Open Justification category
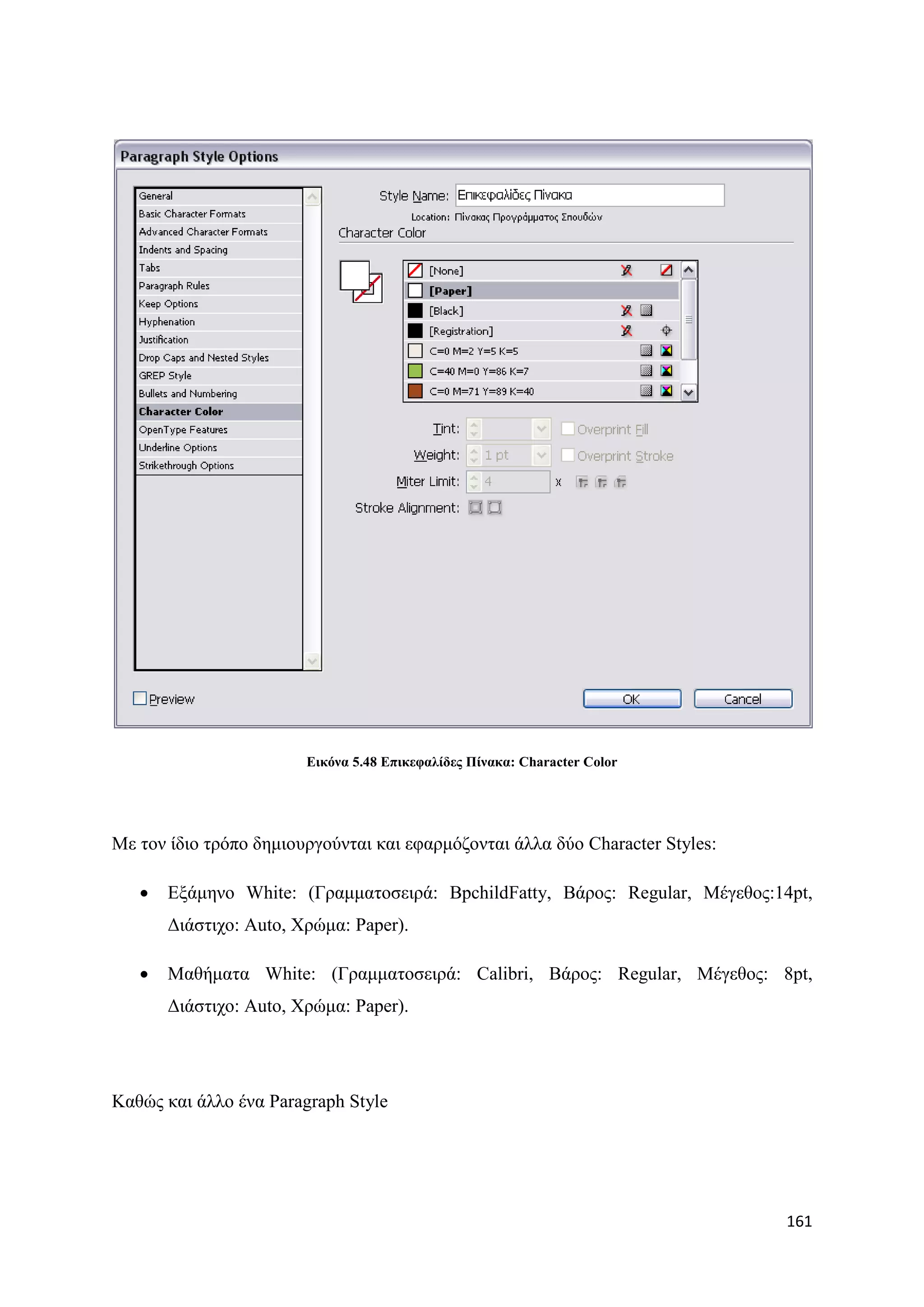Viewport: 924px width, 1307px height. [x=219, y=340]
